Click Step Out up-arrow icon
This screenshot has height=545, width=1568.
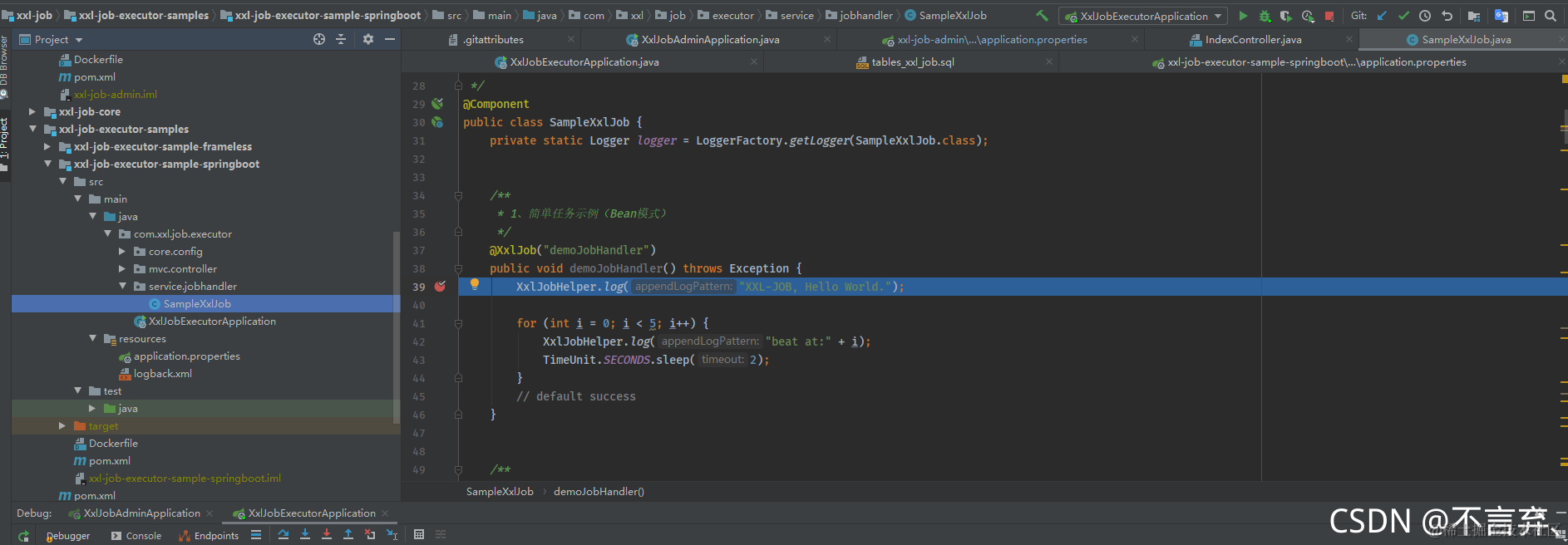[x=348, y=535]
